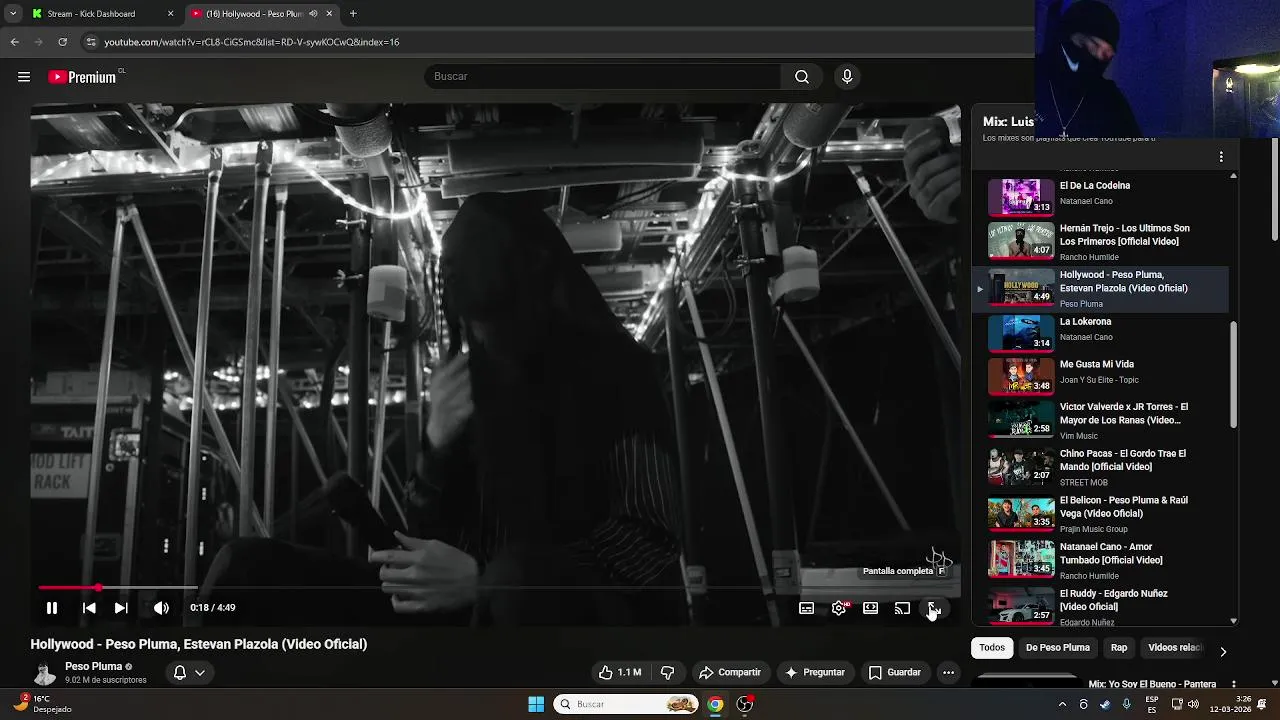
Task: Open OBS Studio from the taskbar
Action: click(745, 704)
